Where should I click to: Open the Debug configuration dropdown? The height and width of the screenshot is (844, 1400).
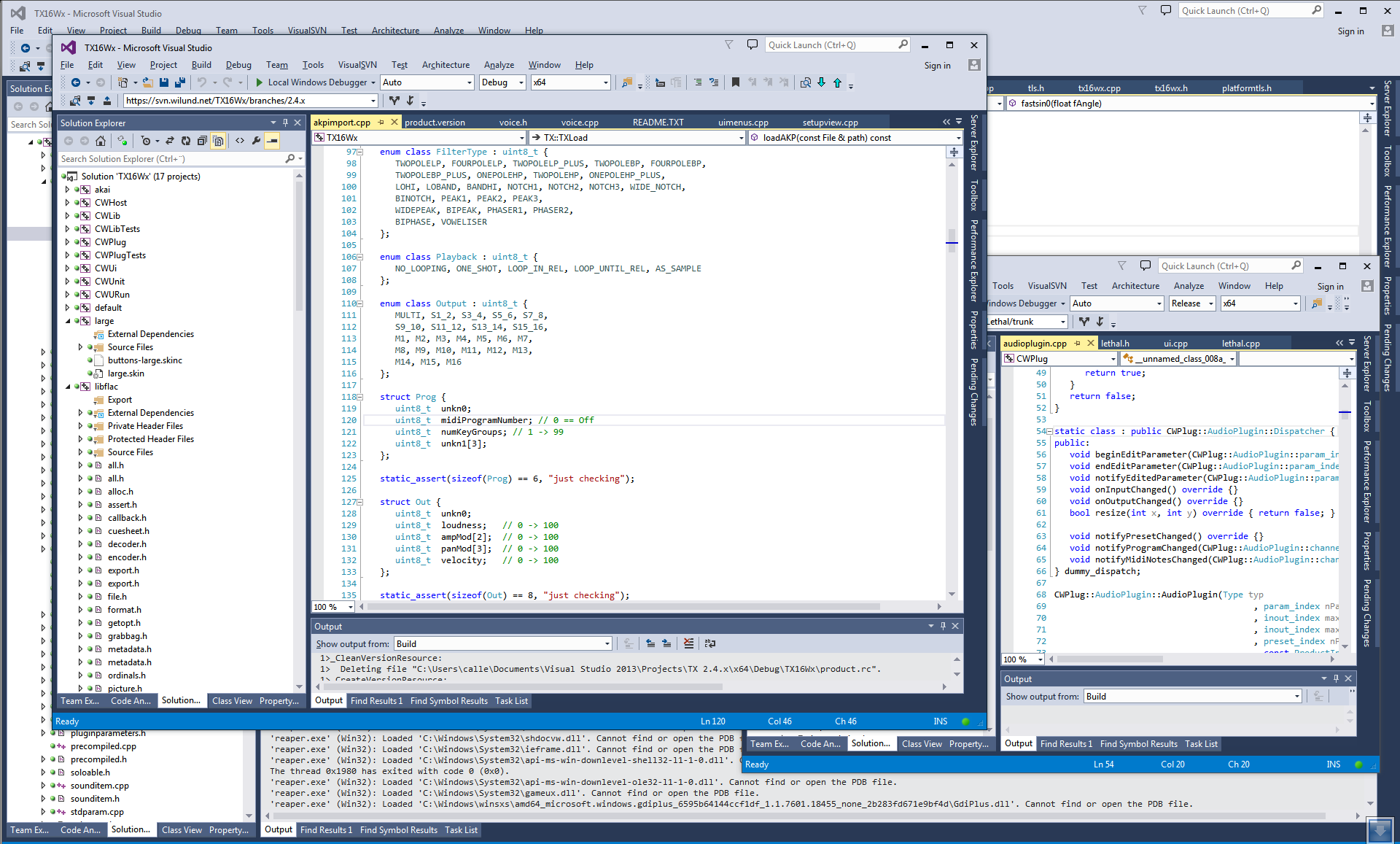(502, 82)
